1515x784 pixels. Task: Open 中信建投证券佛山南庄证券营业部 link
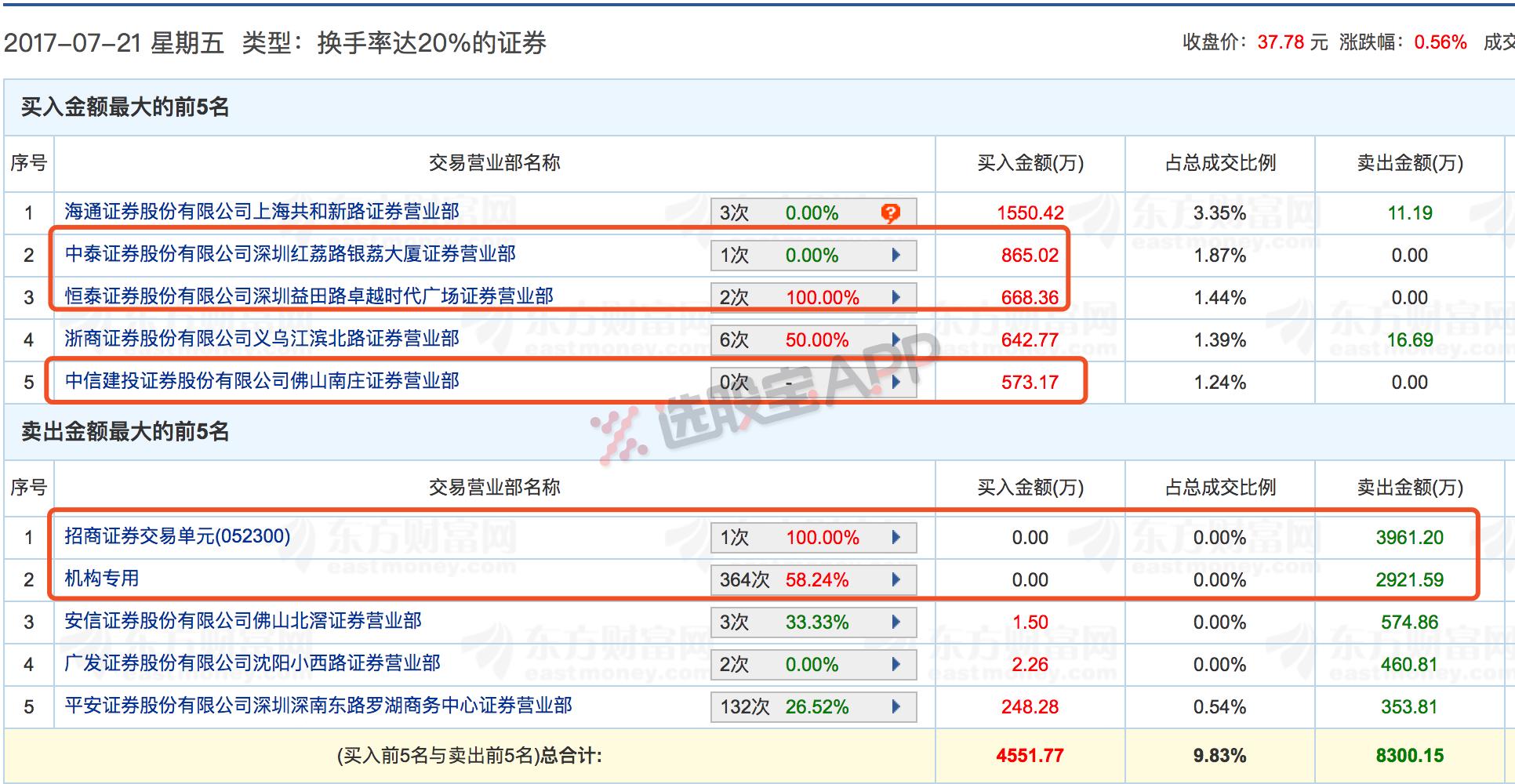[262, 381]
